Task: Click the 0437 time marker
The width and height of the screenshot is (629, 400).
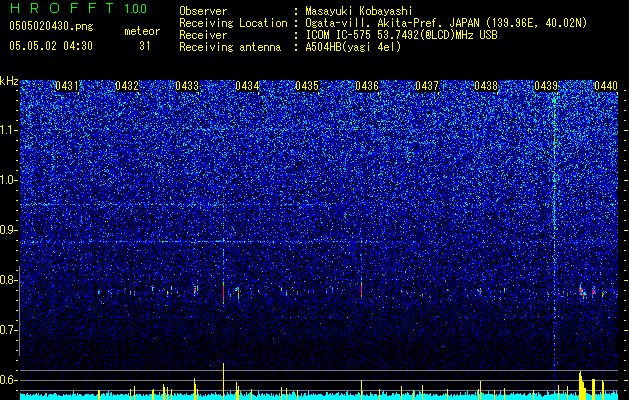Action: tap(427, 86)
